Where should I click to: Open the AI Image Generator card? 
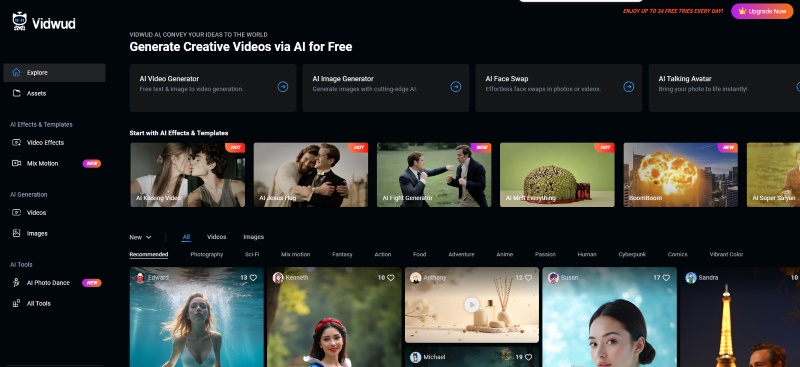point(386,88)
